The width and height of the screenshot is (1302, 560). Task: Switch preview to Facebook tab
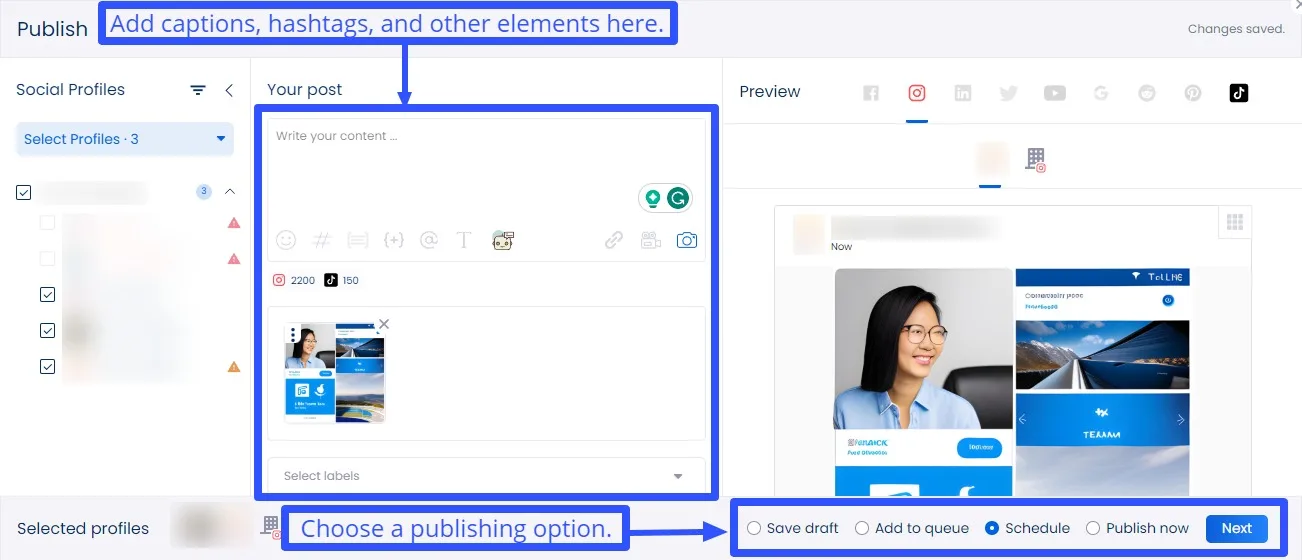tap(871, 93)
